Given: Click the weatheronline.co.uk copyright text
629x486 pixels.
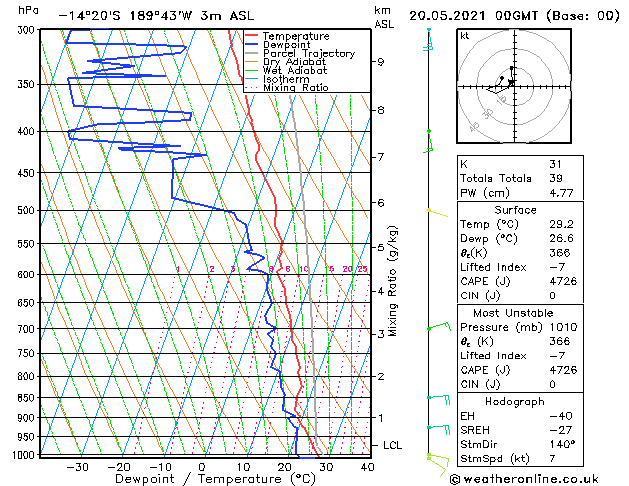Looking at the screenshot, I should coord(524,479).
